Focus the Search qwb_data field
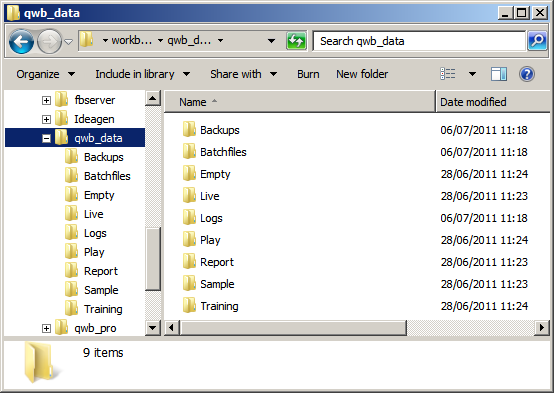 (419, 41)
